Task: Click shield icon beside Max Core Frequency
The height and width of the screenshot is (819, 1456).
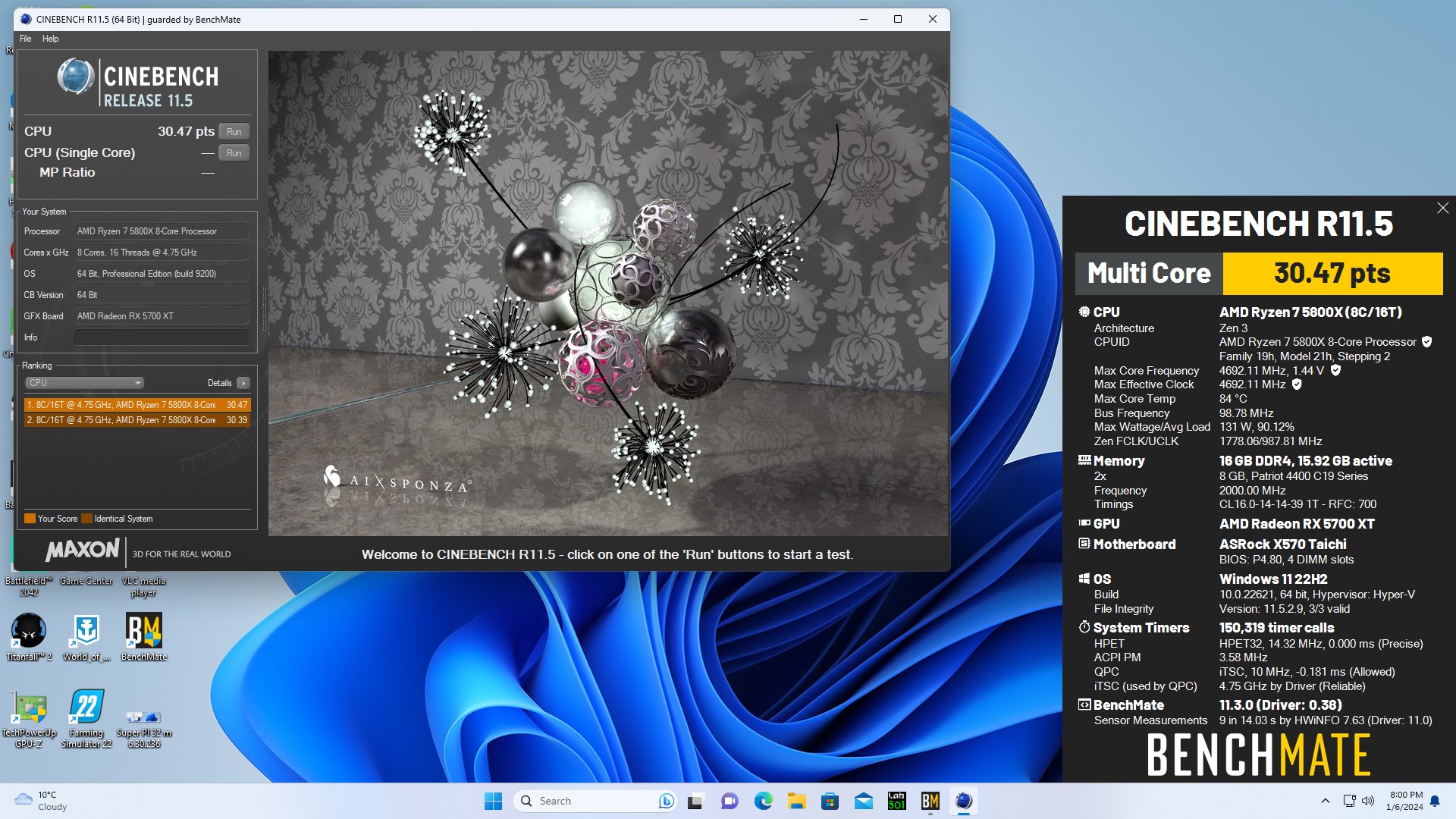Action: (1335, 370)
